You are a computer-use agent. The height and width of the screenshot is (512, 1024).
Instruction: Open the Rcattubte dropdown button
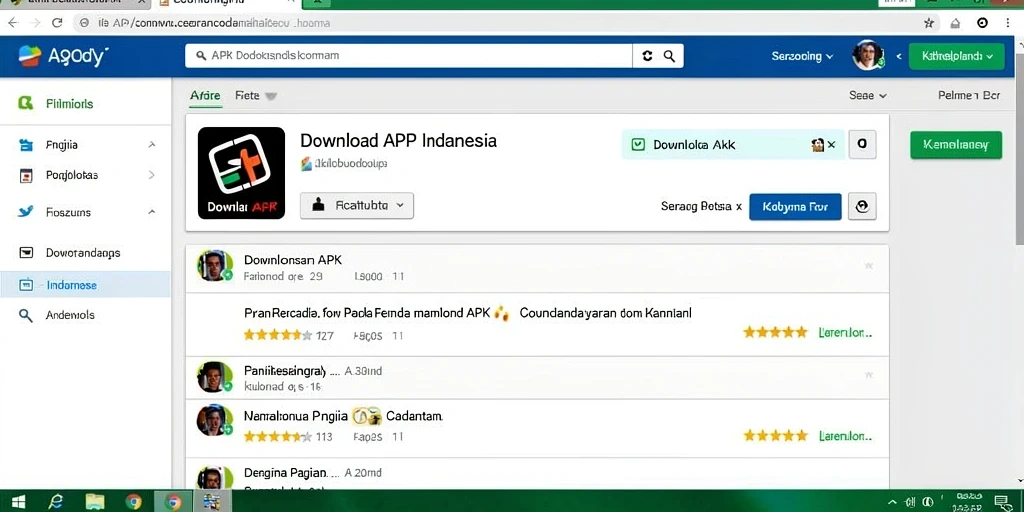click(357, 205)
